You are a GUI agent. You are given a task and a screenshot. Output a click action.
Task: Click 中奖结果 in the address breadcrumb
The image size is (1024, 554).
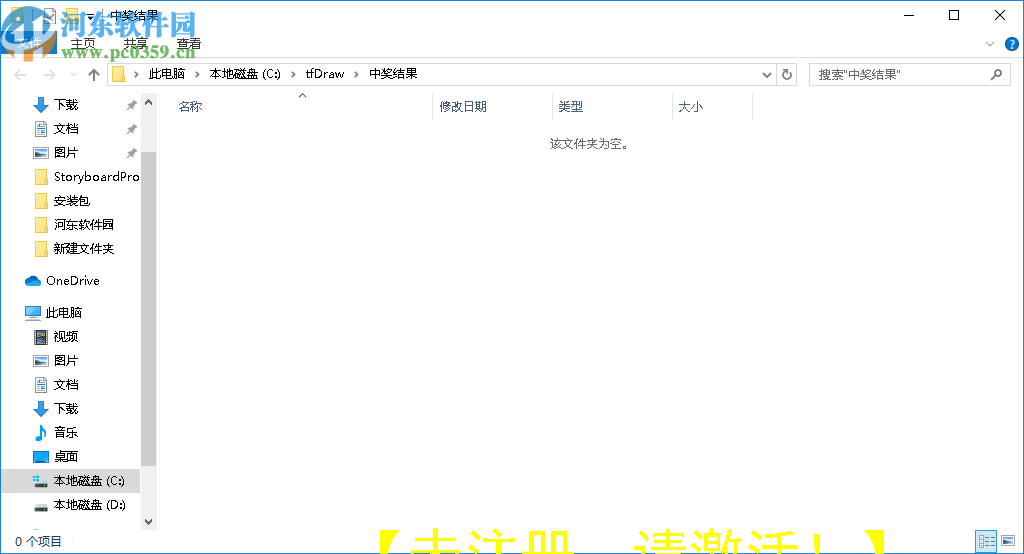click(393, 74)
